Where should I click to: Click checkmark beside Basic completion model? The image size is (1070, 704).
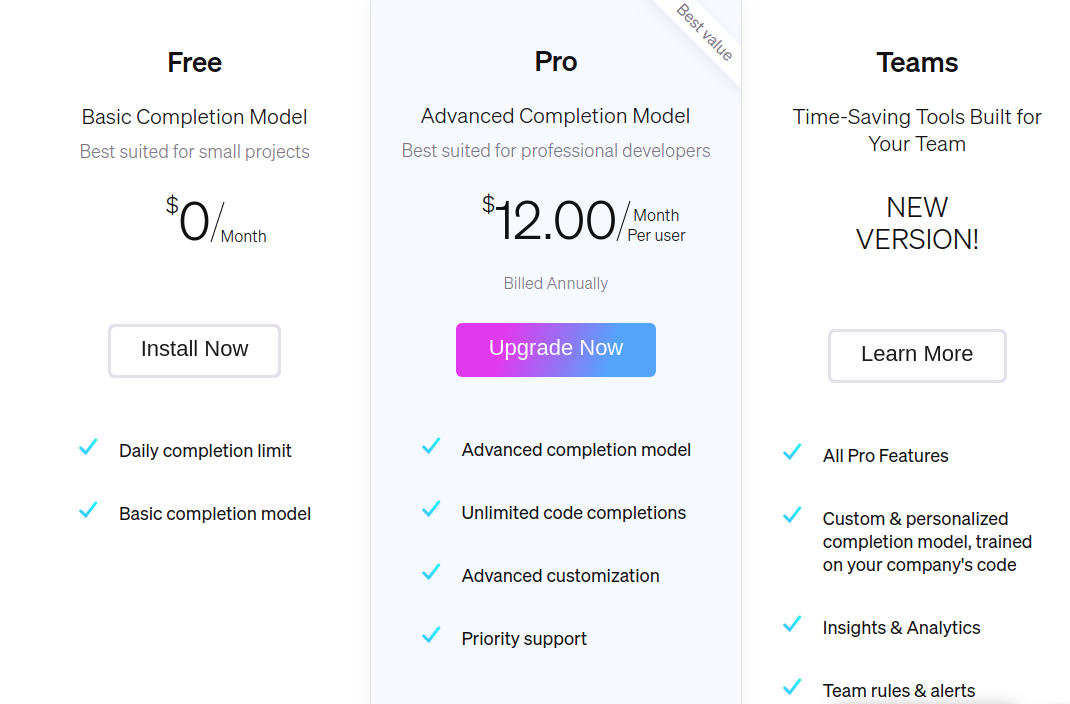click(88, 511)
